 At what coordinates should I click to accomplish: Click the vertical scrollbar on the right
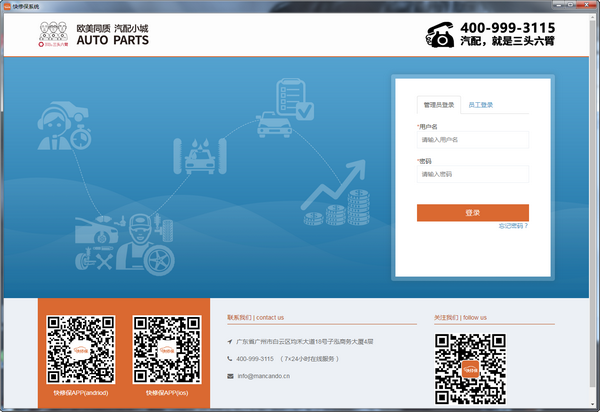592,203
